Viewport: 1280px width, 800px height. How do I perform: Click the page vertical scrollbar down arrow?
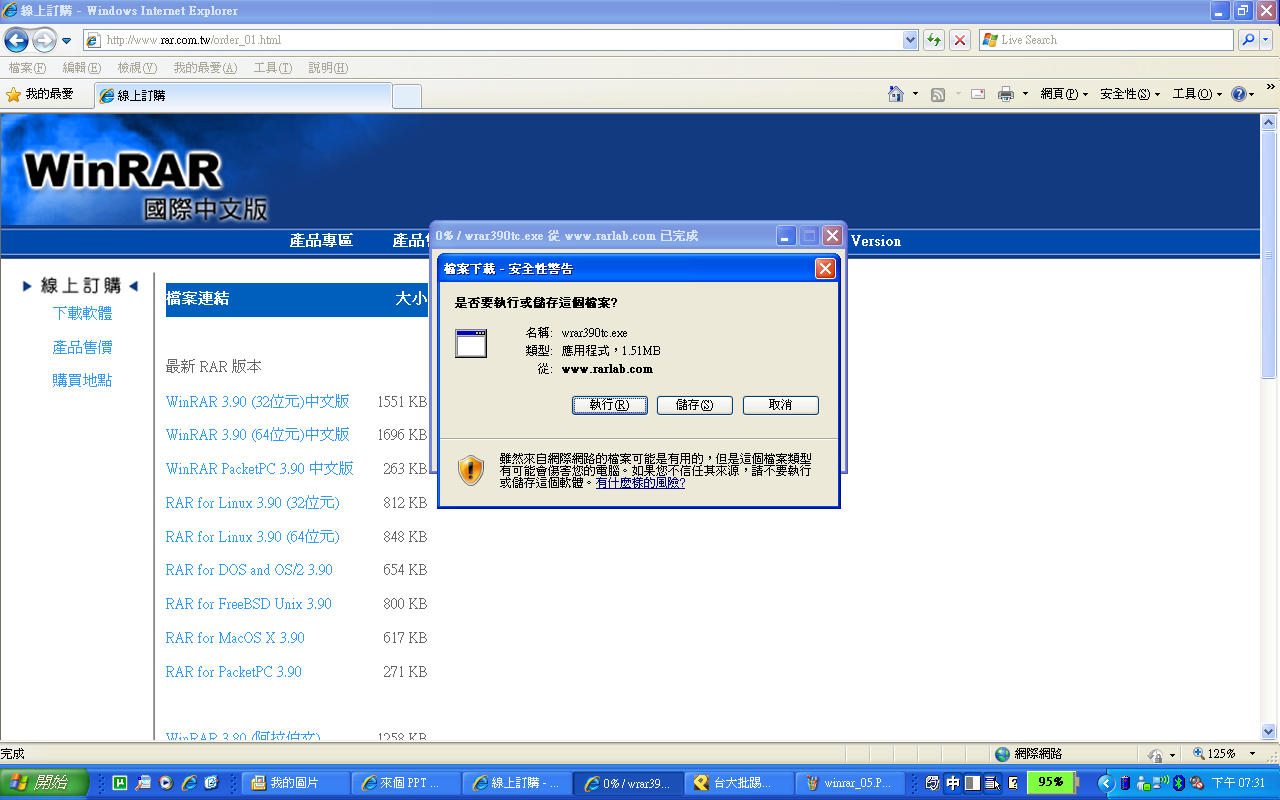point(1269,731)
